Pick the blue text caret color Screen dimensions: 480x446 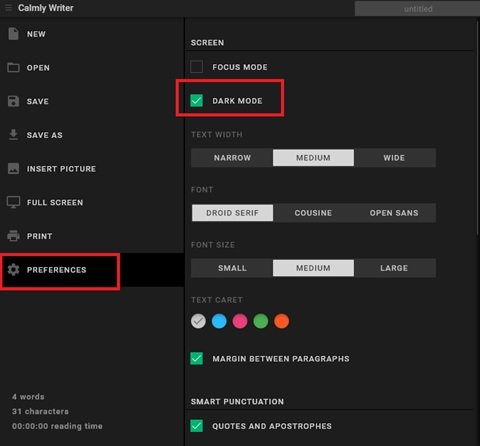click(x=219, y=321)
